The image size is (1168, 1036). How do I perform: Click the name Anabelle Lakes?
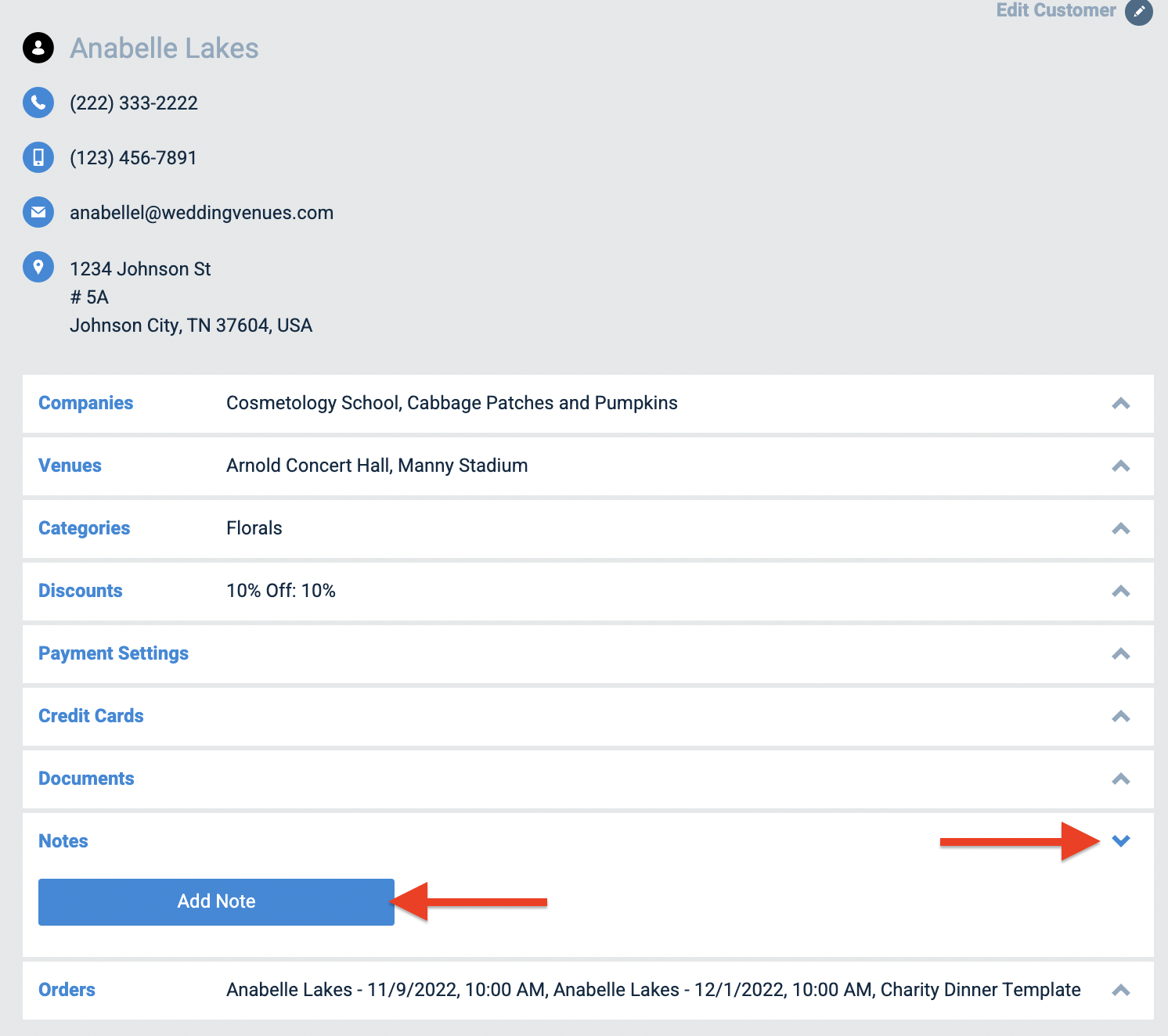tap(164, 49)
